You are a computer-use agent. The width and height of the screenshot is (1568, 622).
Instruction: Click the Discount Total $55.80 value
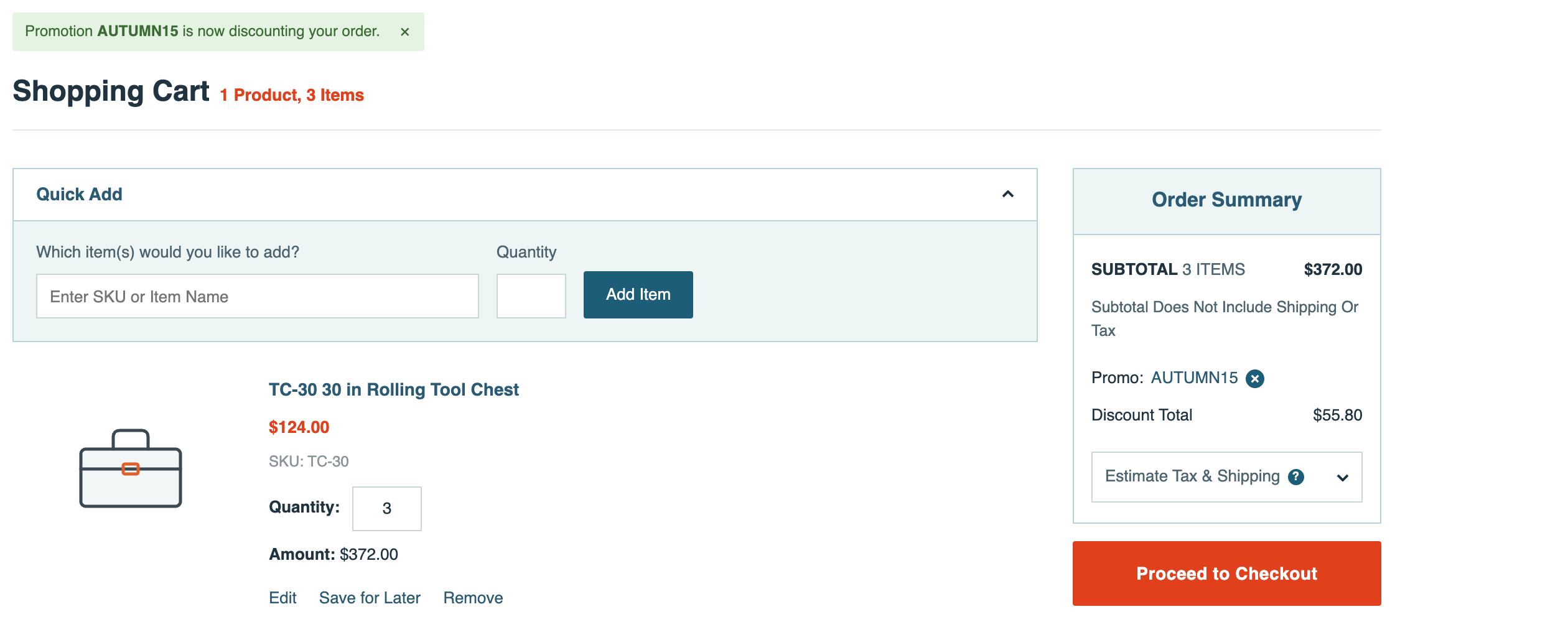1337,415
